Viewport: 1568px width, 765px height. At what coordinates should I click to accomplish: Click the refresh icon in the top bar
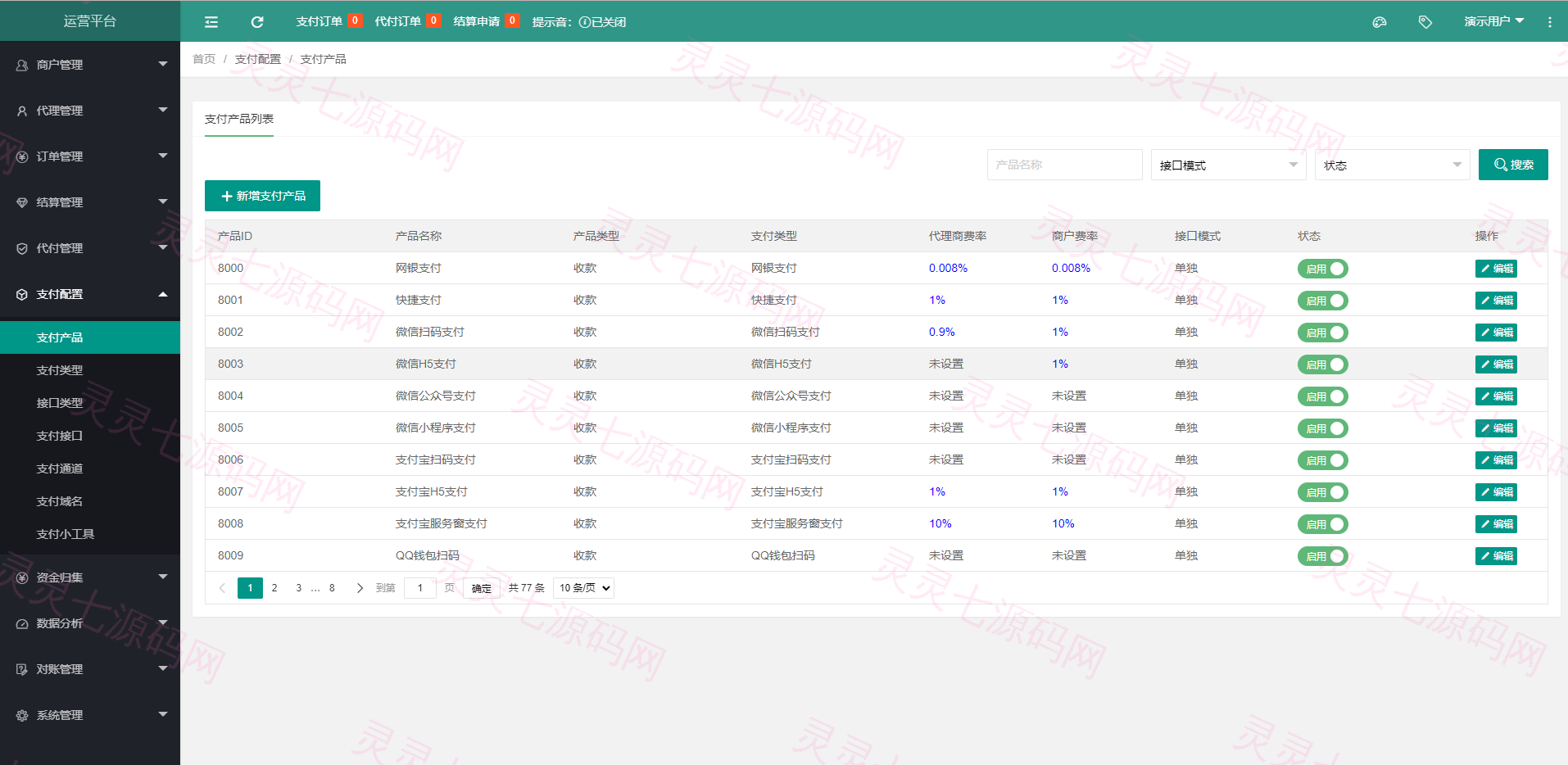tap(257, 22)
